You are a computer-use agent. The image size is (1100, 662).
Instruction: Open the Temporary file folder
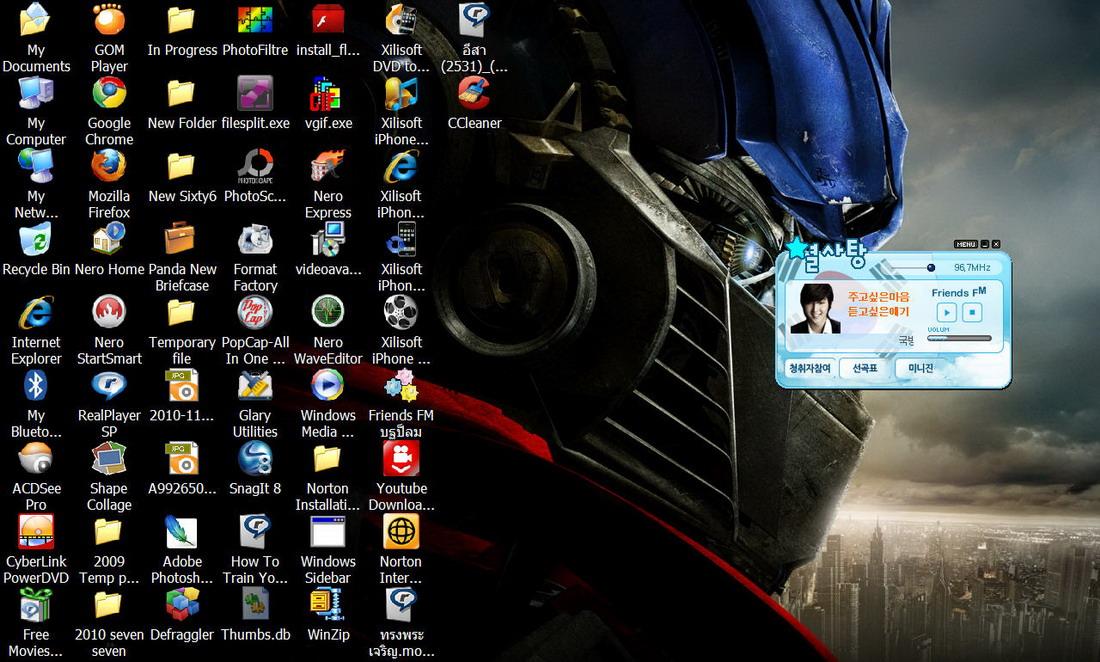pyautogui.click(x=182, y=330)
